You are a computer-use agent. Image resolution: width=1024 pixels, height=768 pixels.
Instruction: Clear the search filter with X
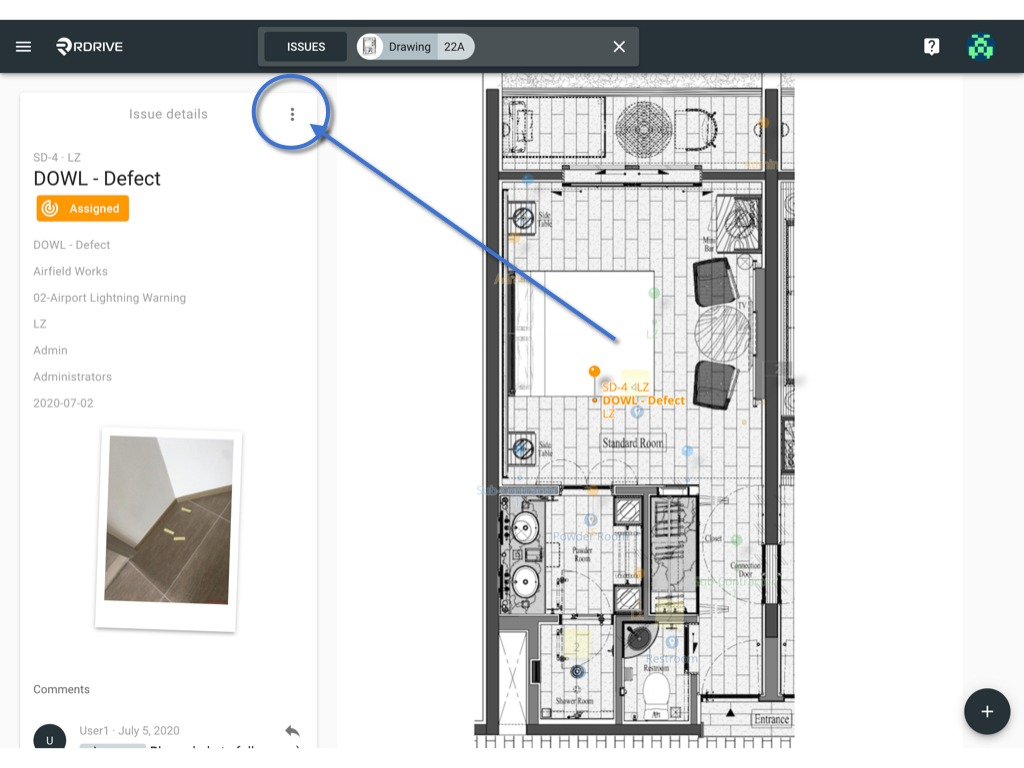pos(619,46)
